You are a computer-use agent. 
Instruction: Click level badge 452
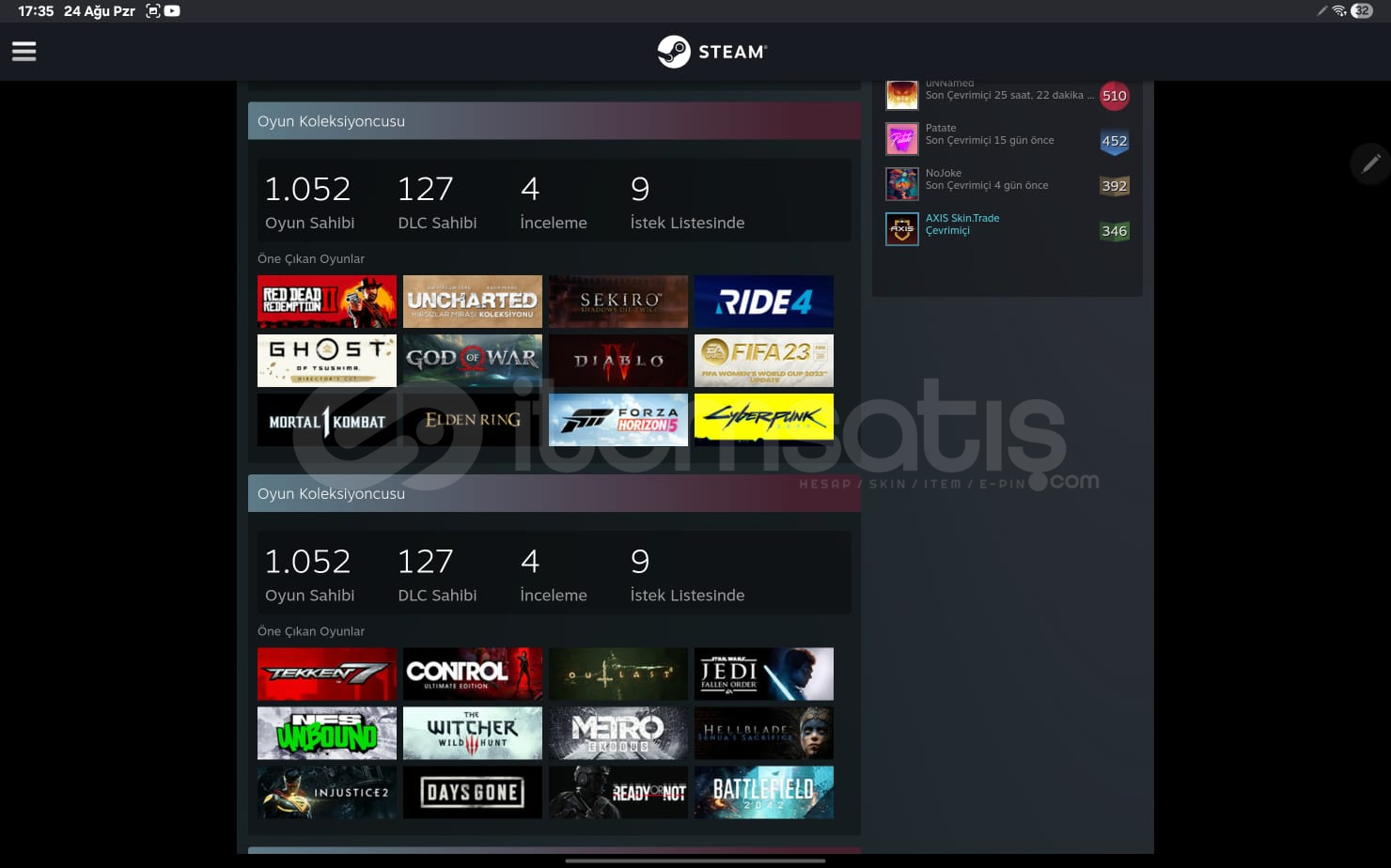pyautogui.click(x=1115, y=141)
